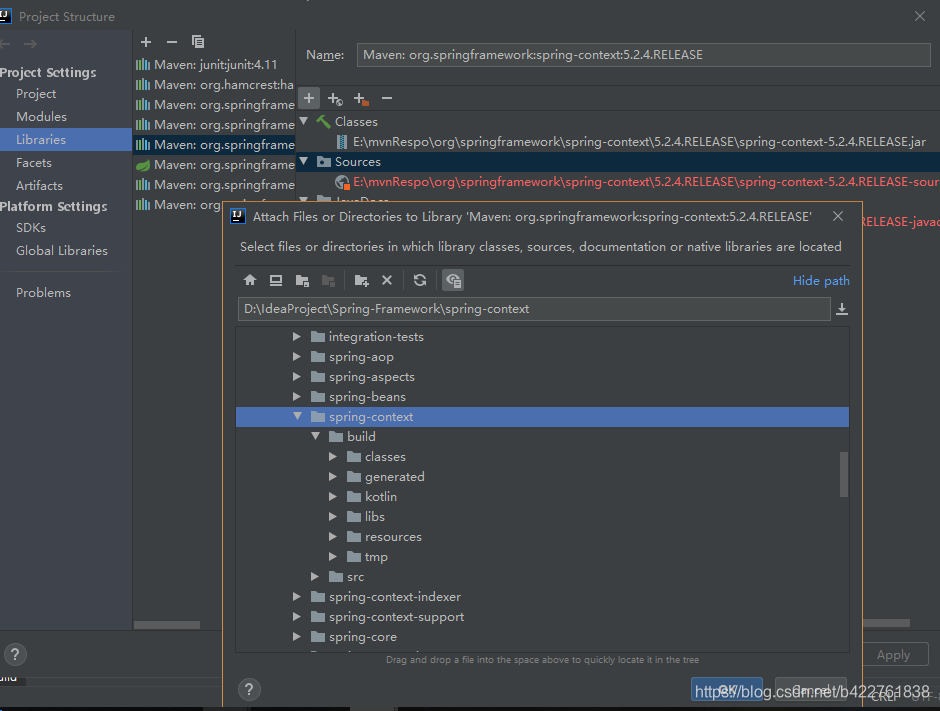Expand the spring-aspects folder
Viewport: 940px width, 711px height.
pyautogui.click(x=297, y=376)
